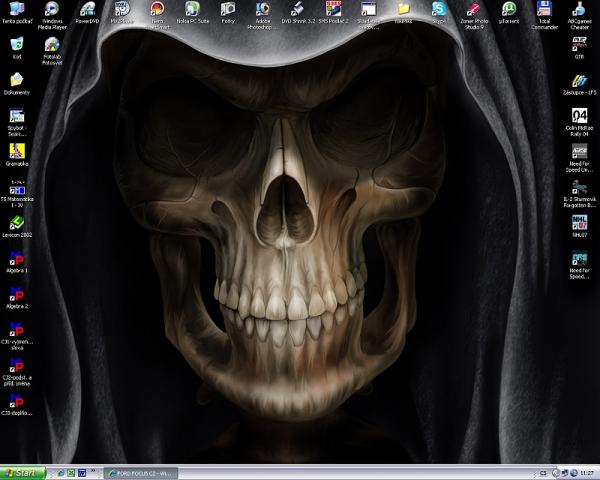Open Total Commander shortcut
This screenshot has width=600, height=480.
pos(544,10)
